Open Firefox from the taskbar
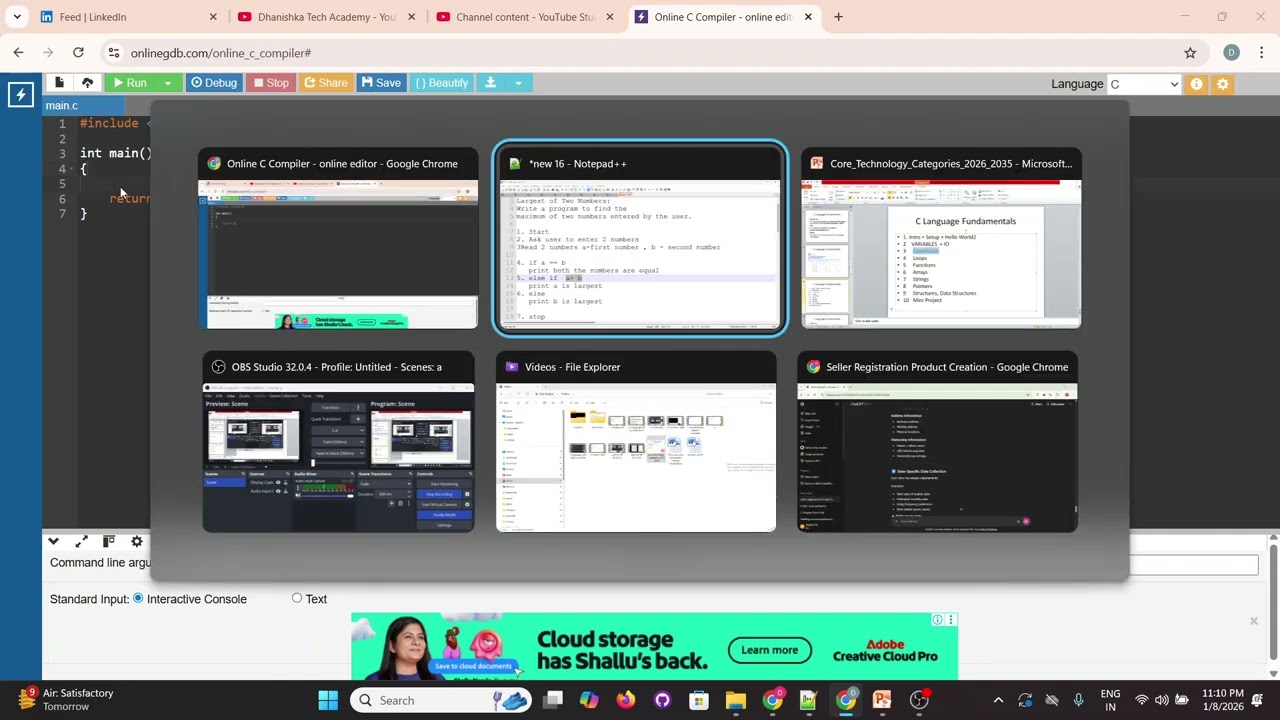This screenshot has height=720, width=1280. [625, 700]
